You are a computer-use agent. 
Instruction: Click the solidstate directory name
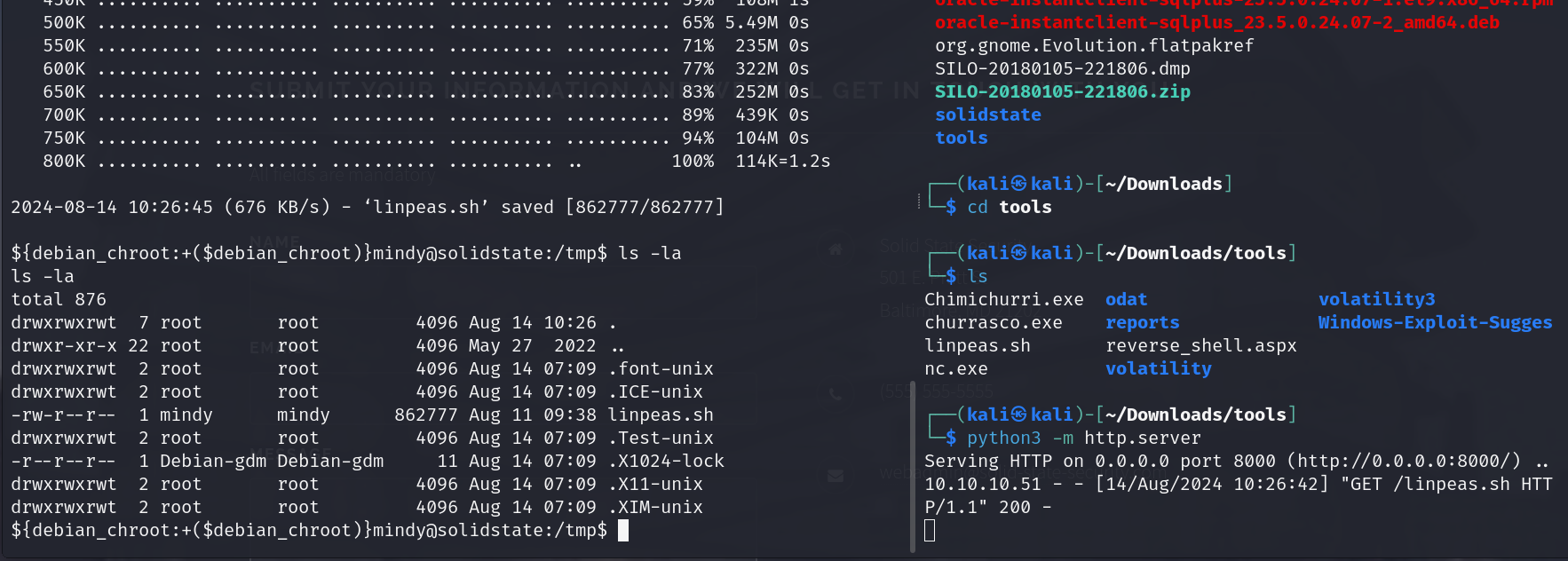987,115
